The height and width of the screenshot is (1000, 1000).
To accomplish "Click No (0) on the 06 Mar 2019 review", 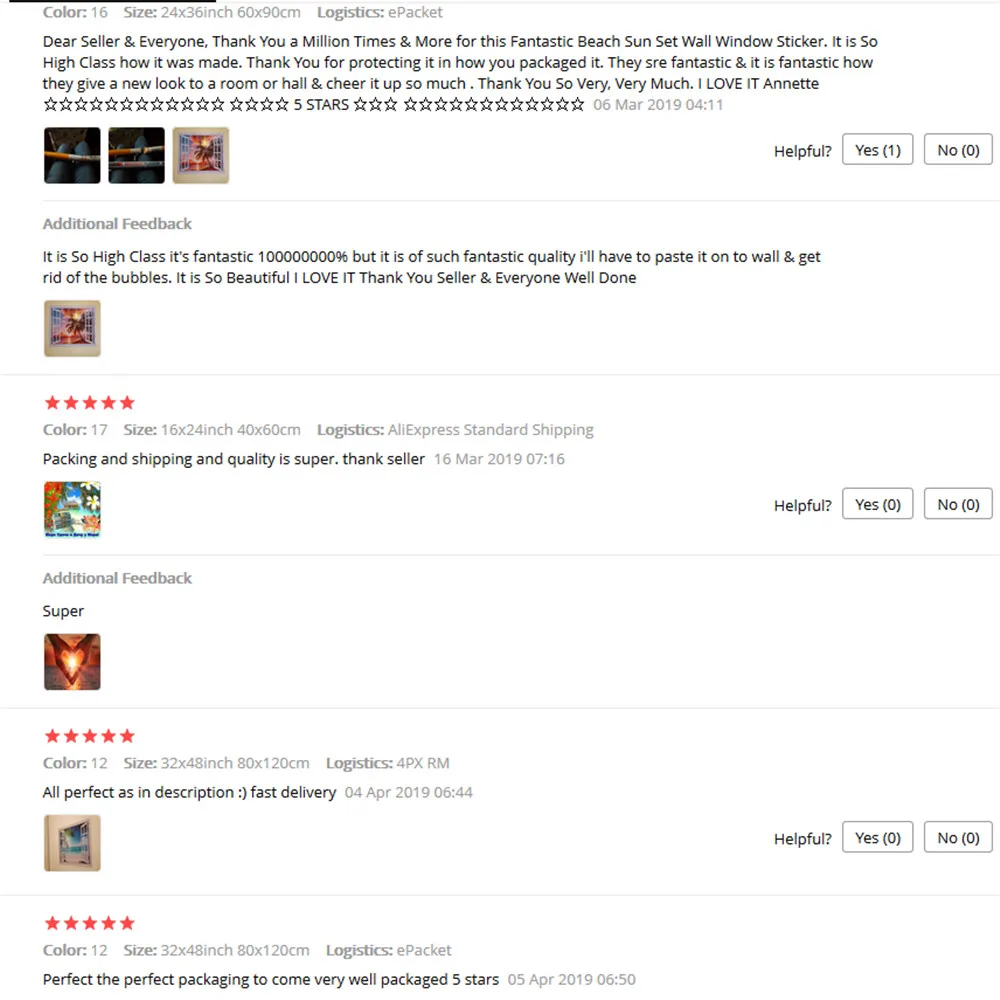I will 958,150.
